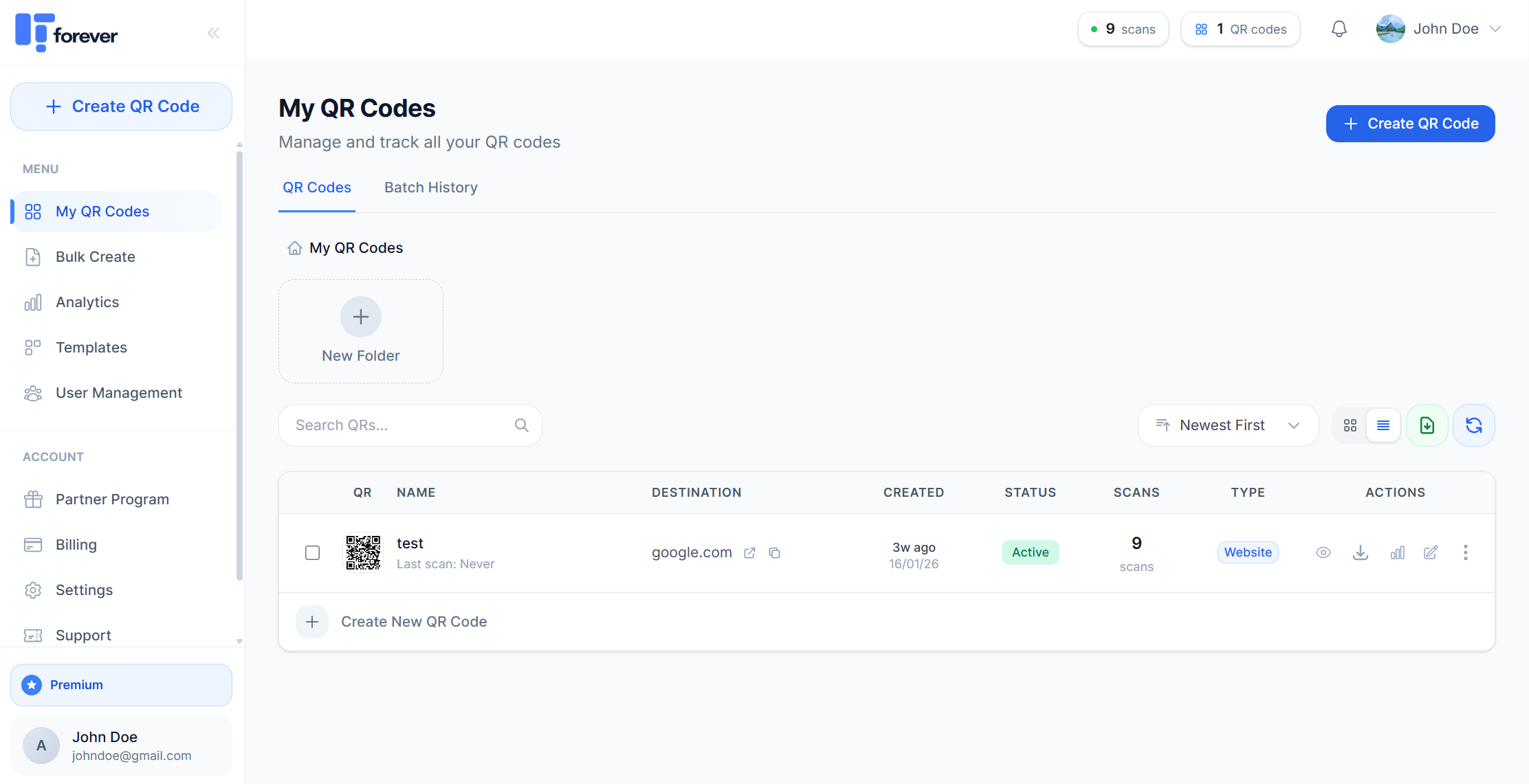The width and height of the screenshot is (1529, 784).
Task: Switch to the Batch History tab
Action: pyautogui.click(x=431, y=188)
